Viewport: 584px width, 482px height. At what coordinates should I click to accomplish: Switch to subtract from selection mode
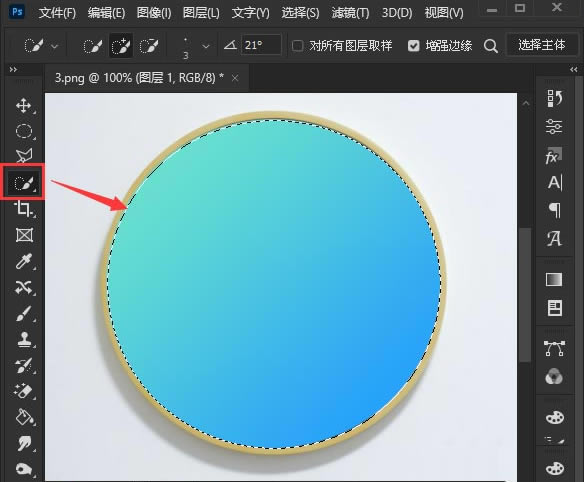pyautogui.click(x=149, y=46)
